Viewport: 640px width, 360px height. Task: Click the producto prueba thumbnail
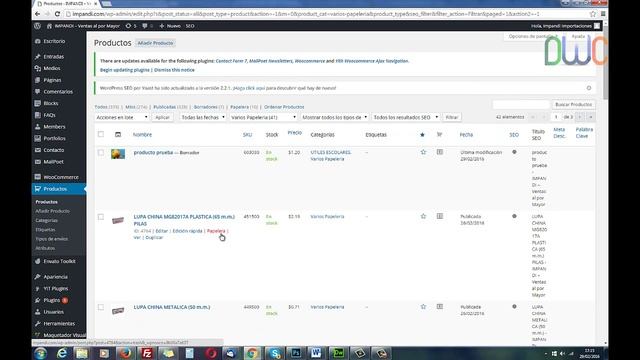coord(118,154)
